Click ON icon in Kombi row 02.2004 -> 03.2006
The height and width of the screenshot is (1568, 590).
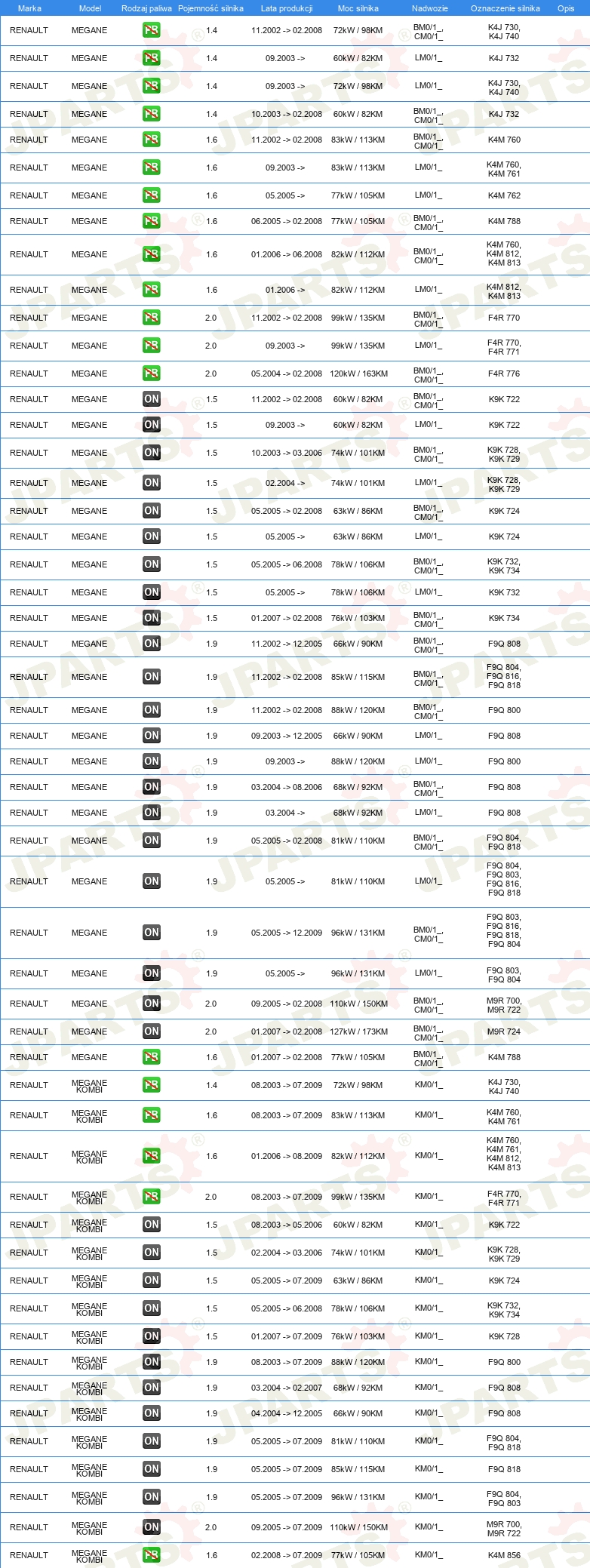(x=151, y=1253)
